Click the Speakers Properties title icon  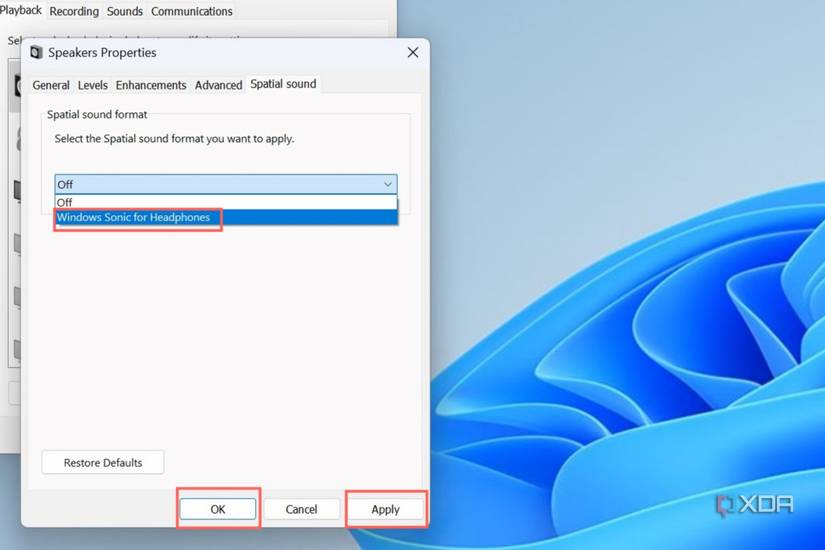36,53
